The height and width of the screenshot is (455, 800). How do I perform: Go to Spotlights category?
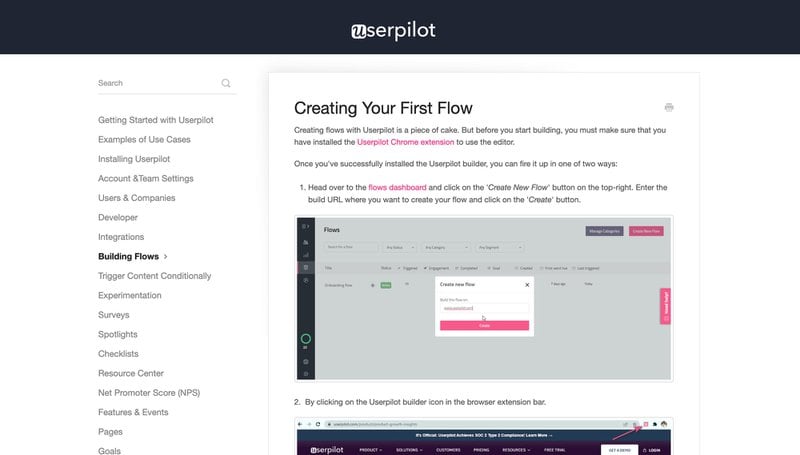point(117,334)
